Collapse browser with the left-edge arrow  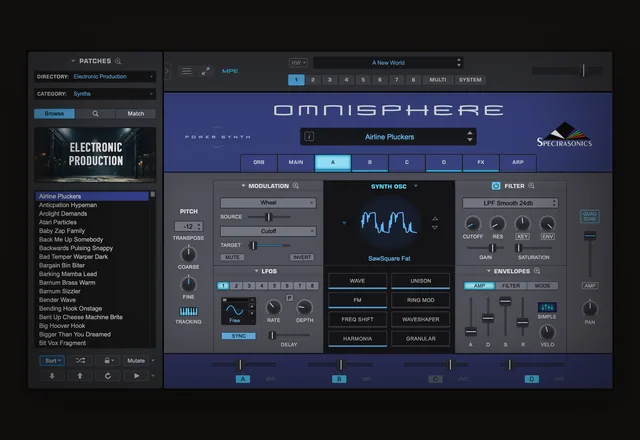(x=167, y=71)
